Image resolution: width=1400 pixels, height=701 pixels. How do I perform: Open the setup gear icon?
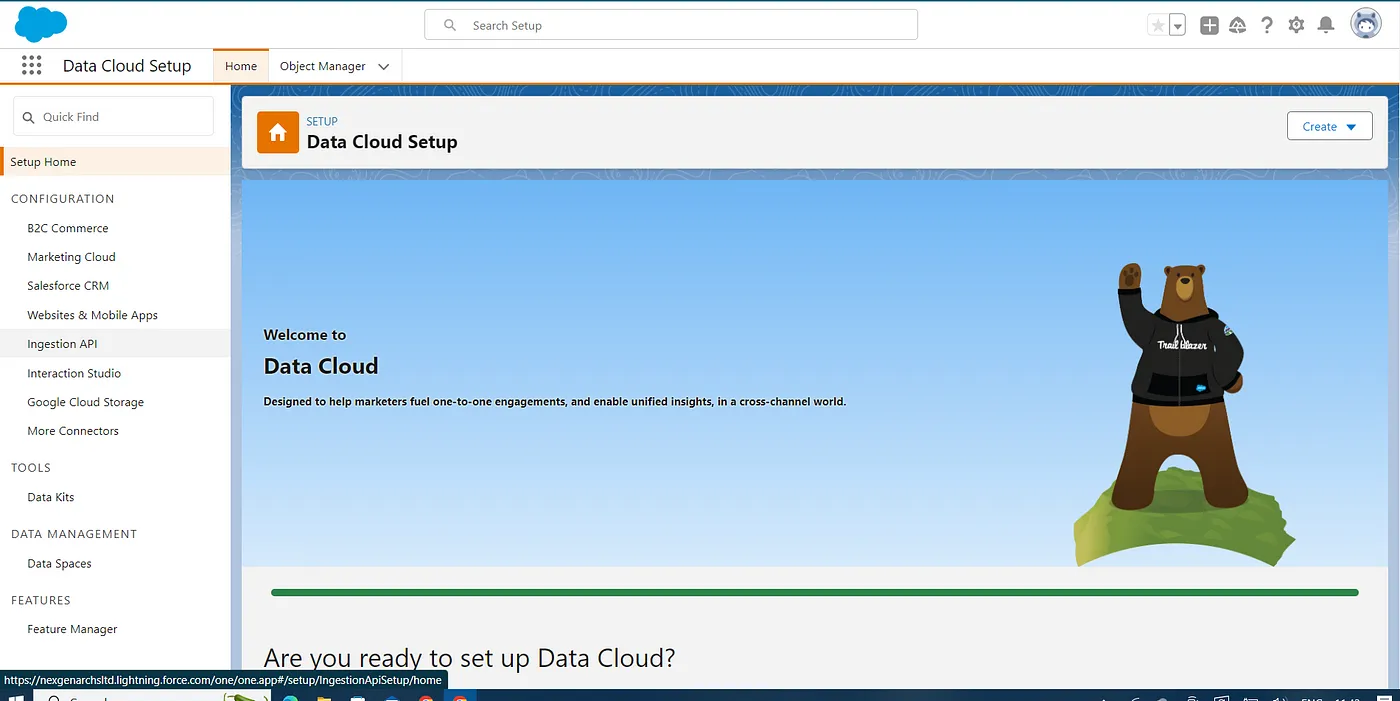pyautogui.click(x=1296, y=26)
